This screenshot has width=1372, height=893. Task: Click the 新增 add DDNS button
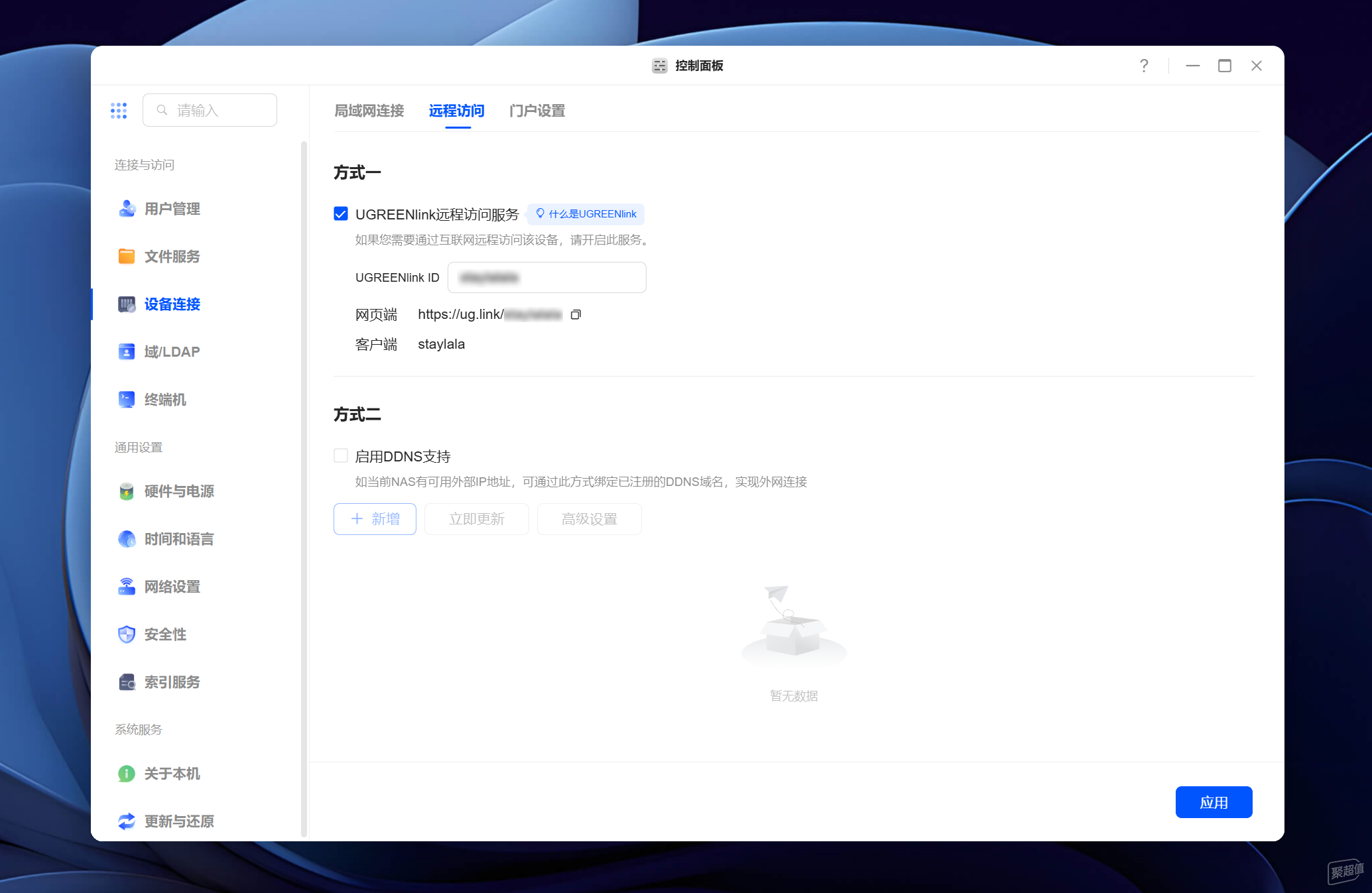coord(375,519)
